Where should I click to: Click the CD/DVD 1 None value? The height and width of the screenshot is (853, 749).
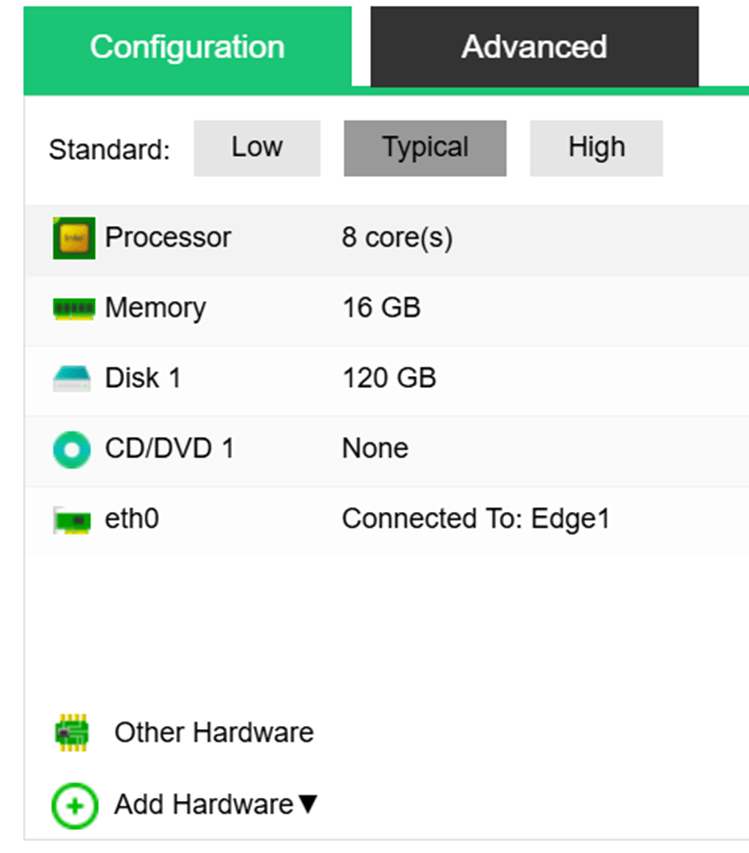[375, 449]
